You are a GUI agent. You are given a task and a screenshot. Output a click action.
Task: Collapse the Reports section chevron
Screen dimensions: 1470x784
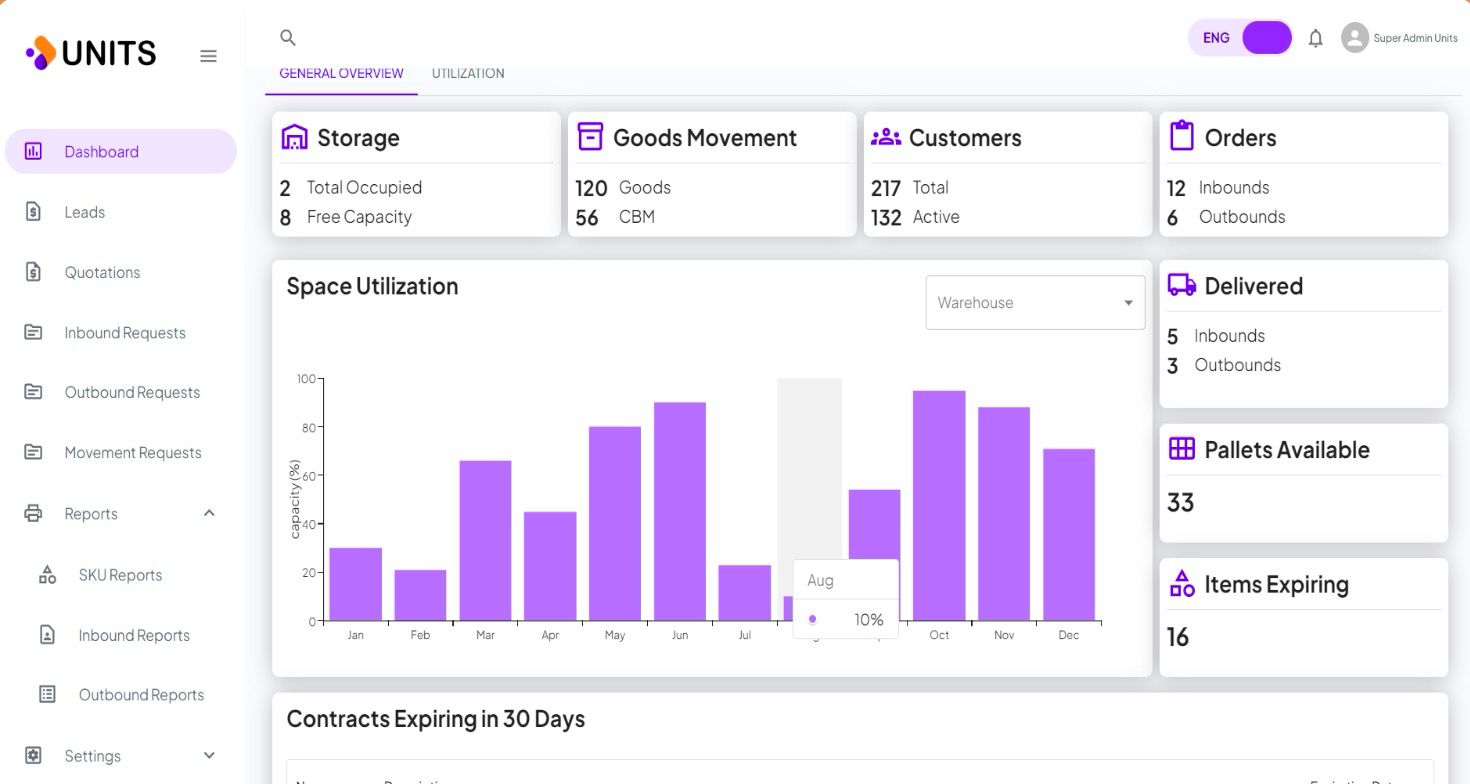tap(209, 513)
